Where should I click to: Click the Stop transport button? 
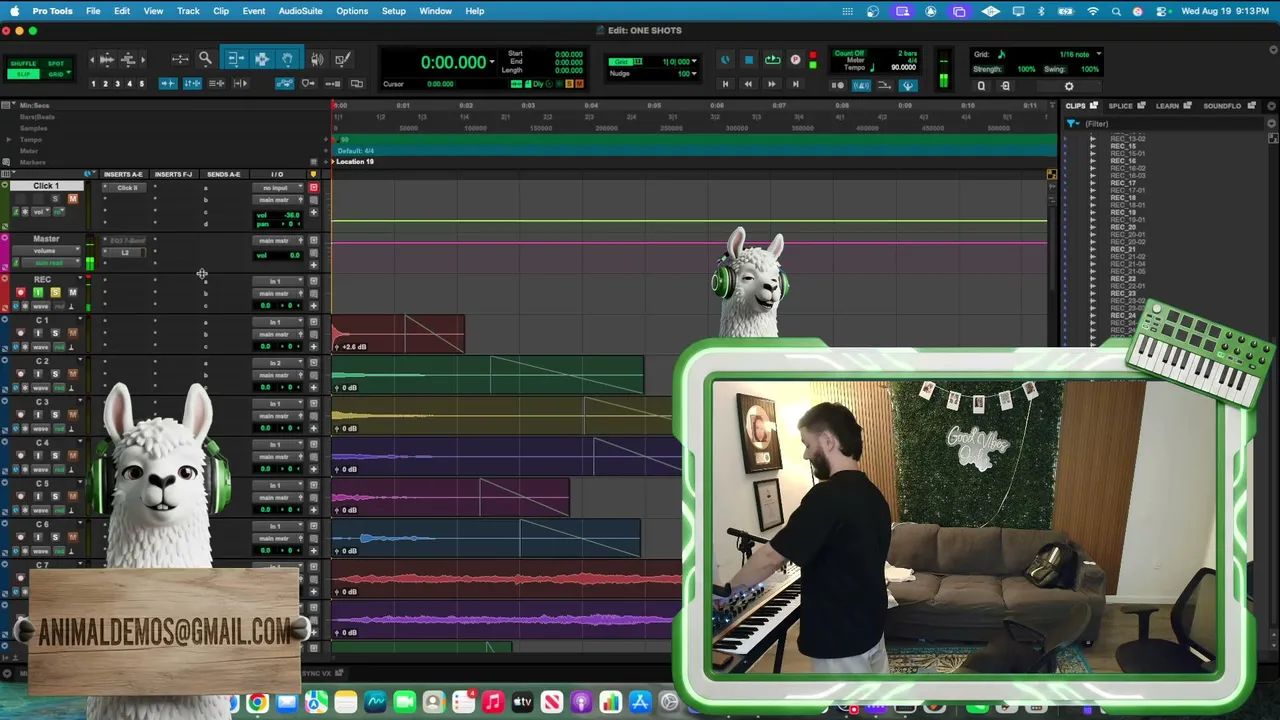[x=749, y=60]
